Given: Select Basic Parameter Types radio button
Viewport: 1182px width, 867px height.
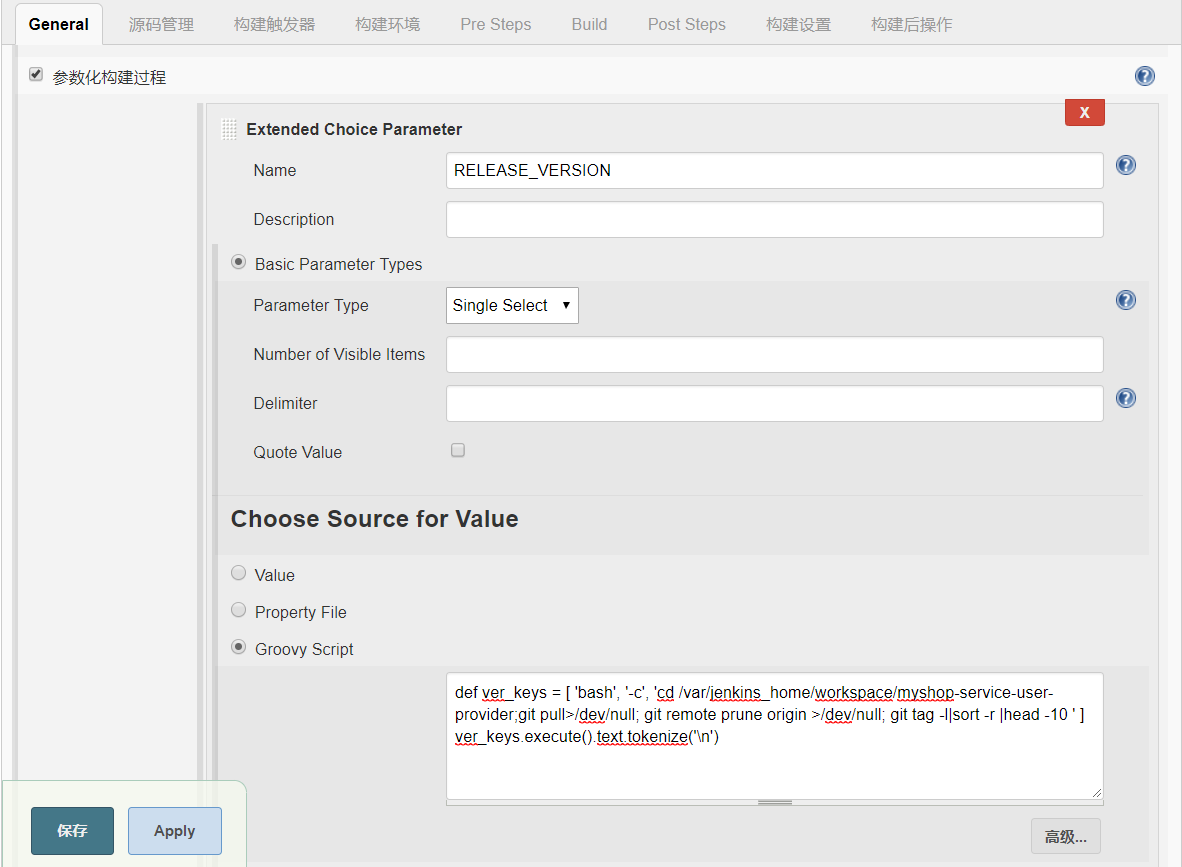Looking at the screenshot, I should [238, 263].
